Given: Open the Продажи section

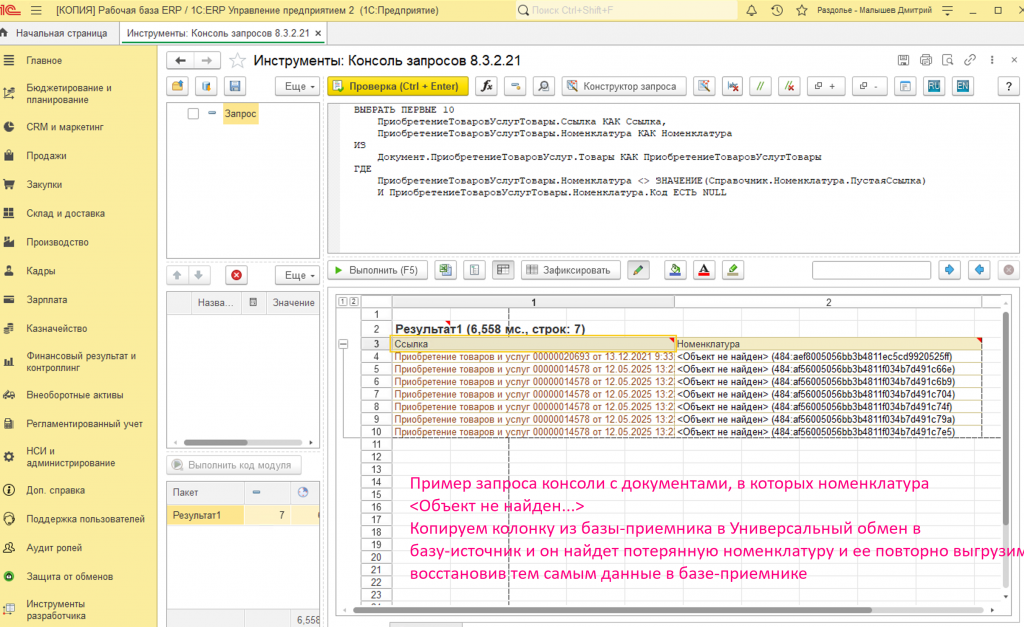Looking at the screenshot, I should (x=46, y=156).
